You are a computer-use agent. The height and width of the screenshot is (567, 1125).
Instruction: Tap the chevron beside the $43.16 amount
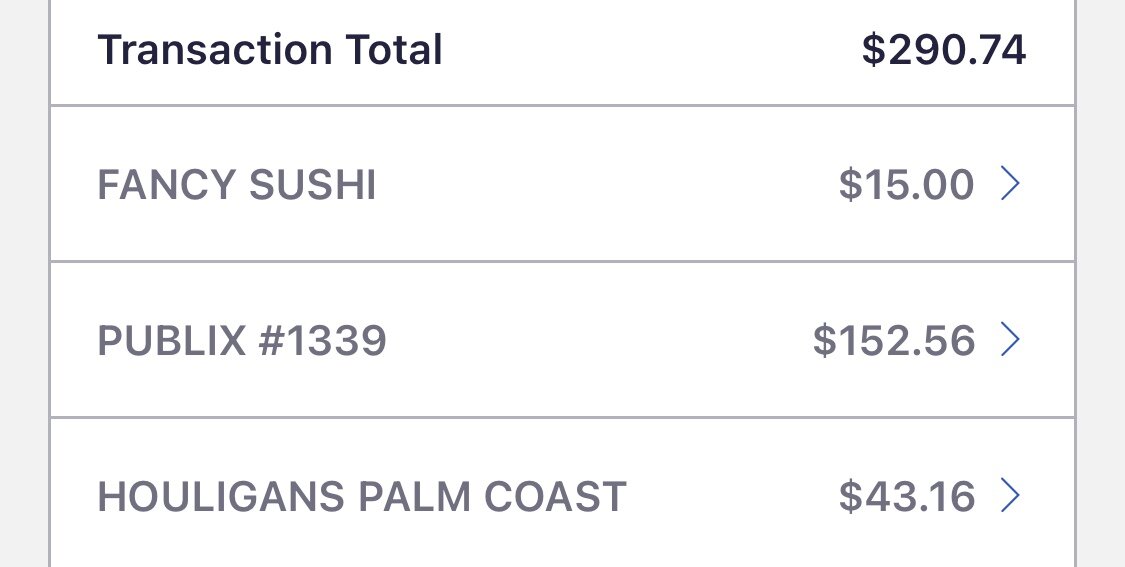tap(1010, 495)
